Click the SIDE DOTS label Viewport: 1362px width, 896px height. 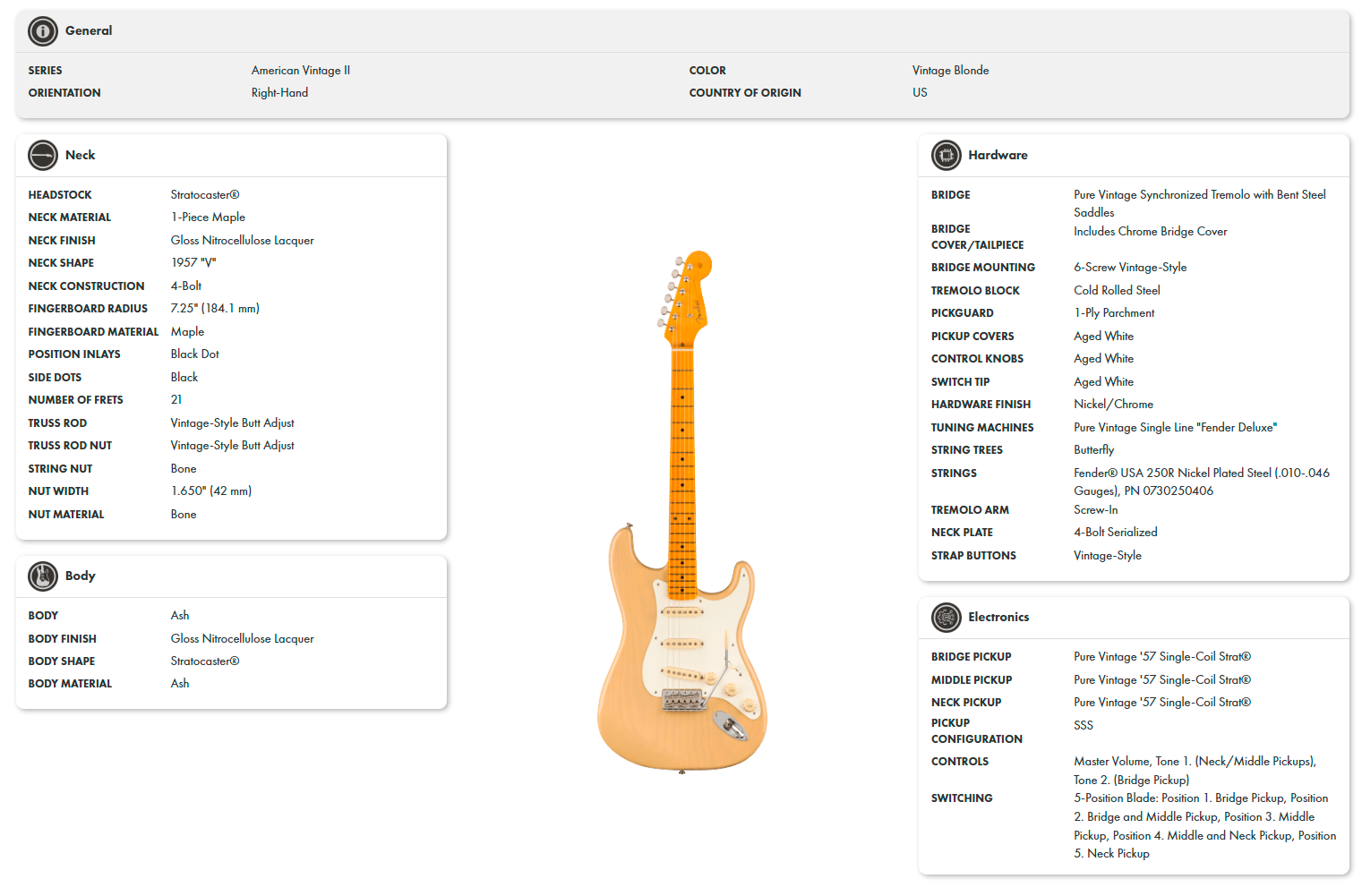[55, 378]
